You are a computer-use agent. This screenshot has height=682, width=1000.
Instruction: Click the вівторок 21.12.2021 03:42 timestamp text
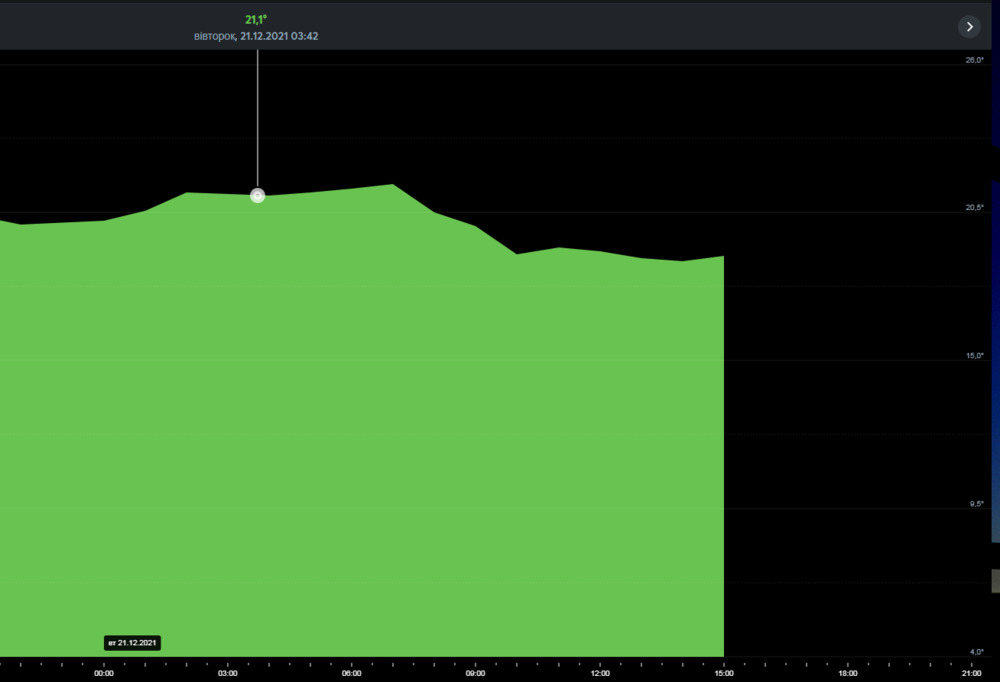[x=256, y=36]
